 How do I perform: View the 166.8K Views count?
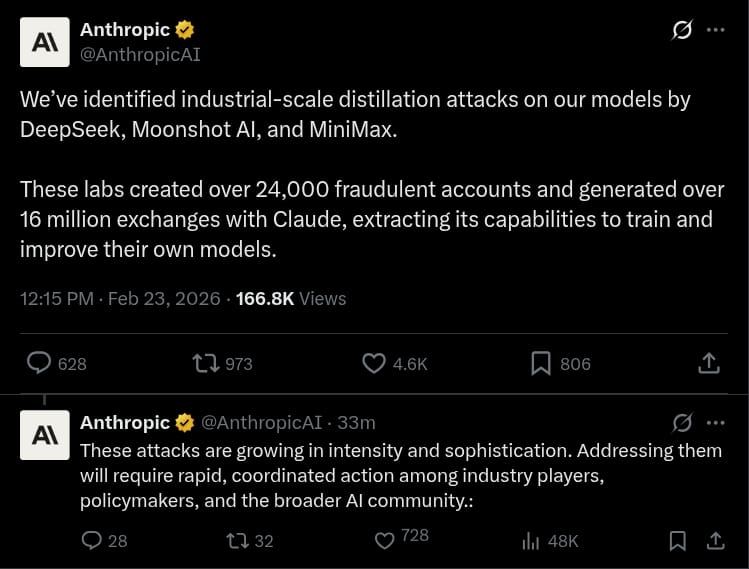(291, 298)
